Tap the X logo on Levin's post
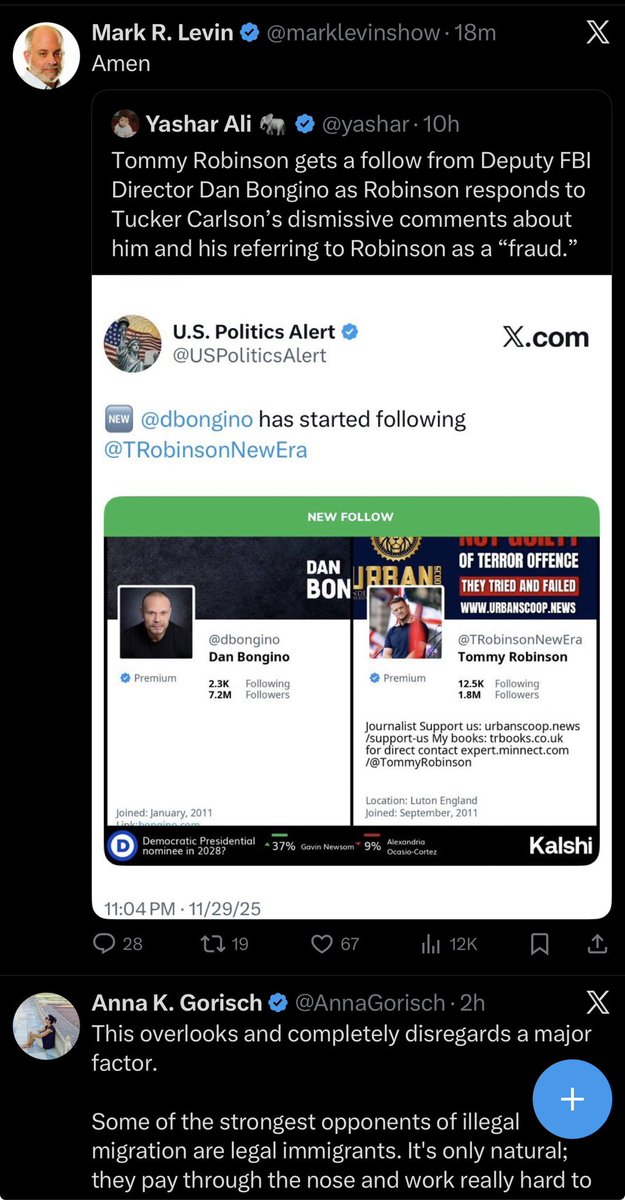This screenshot has height=1200, width=625. (597, 33)
